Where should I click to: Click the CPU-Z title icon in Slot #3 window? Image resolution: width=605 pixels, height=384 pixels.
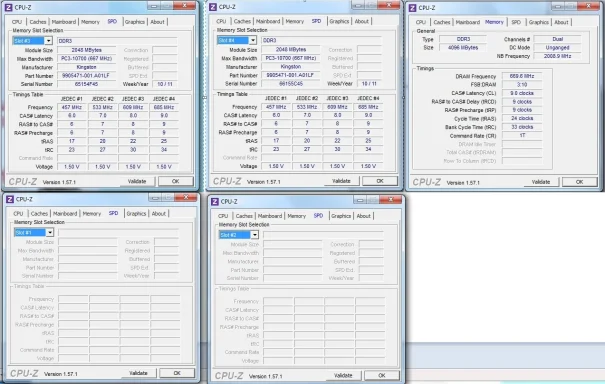(x=8, y=7)
